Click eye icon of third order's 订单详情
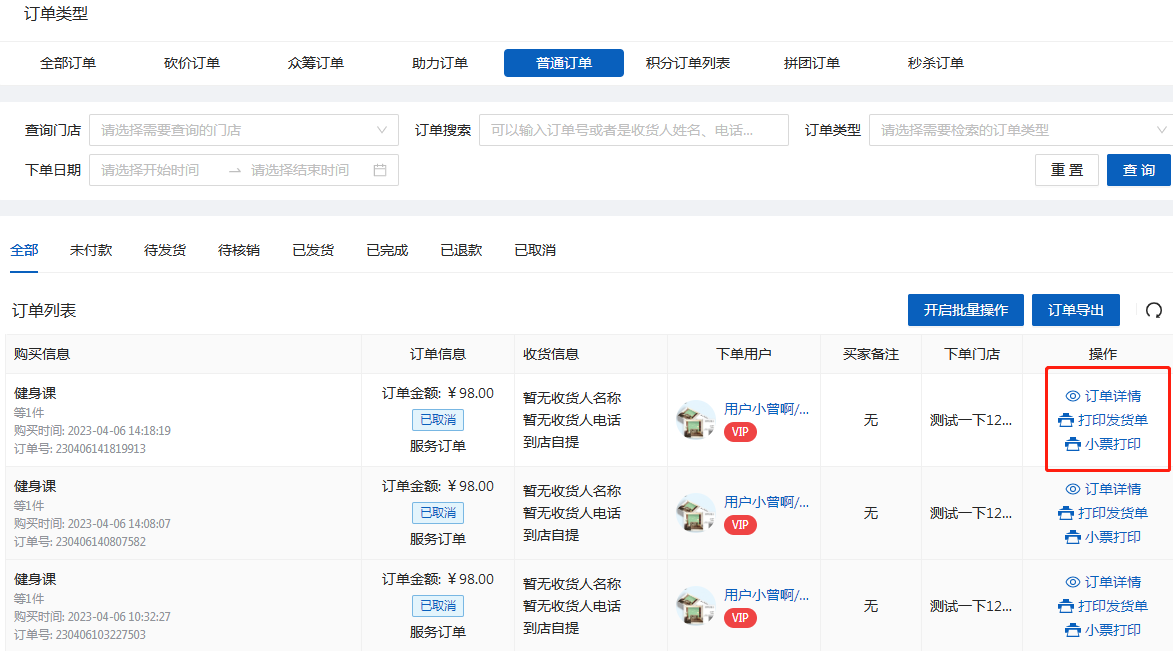Image resolution: width=1173 pixels, height=651 pixels. point(1073,583)
